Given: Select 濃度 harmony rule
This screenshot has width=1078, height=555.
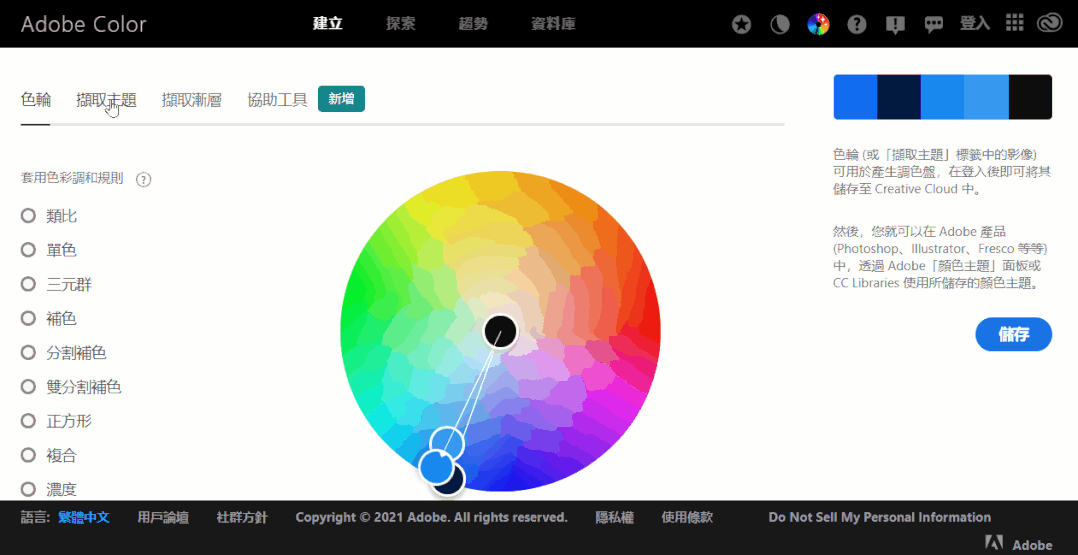Looking at the screenshot, I should (x=50, y=490).
